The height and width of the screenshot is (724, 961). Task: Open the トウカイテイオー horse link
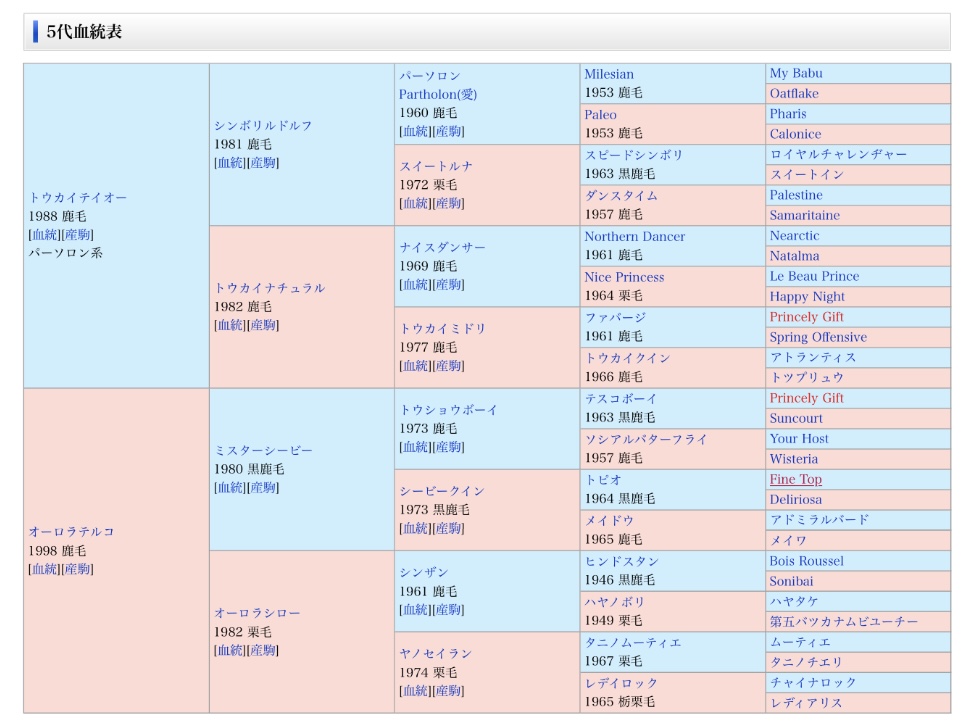pyautogui.click(x=77, y=198)
